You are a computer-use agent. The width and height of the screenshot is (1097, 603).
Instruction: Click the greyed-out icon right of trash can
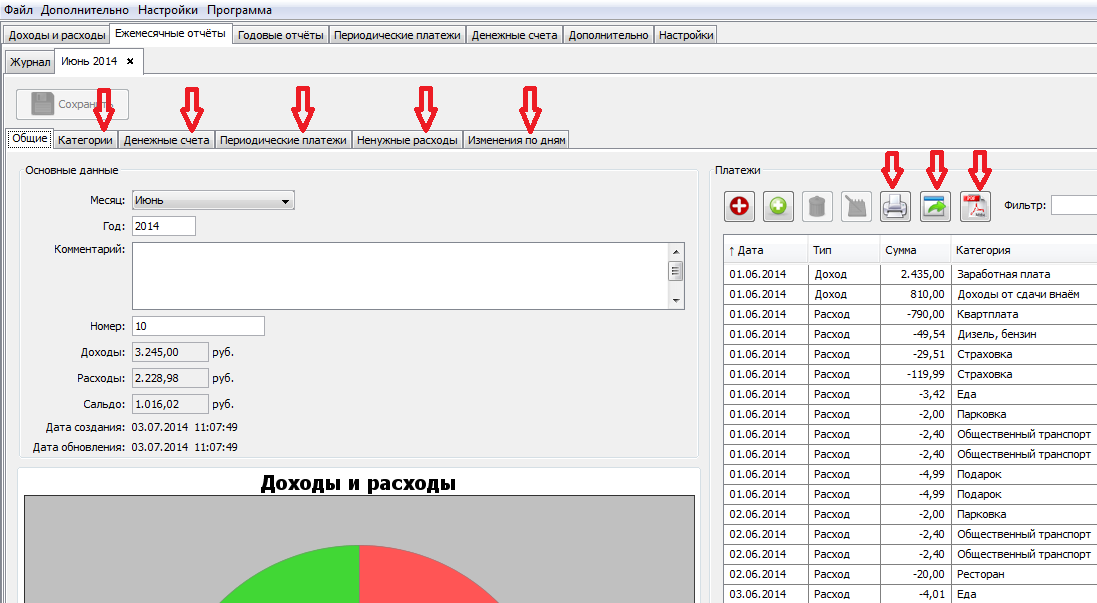coord(856,206)
